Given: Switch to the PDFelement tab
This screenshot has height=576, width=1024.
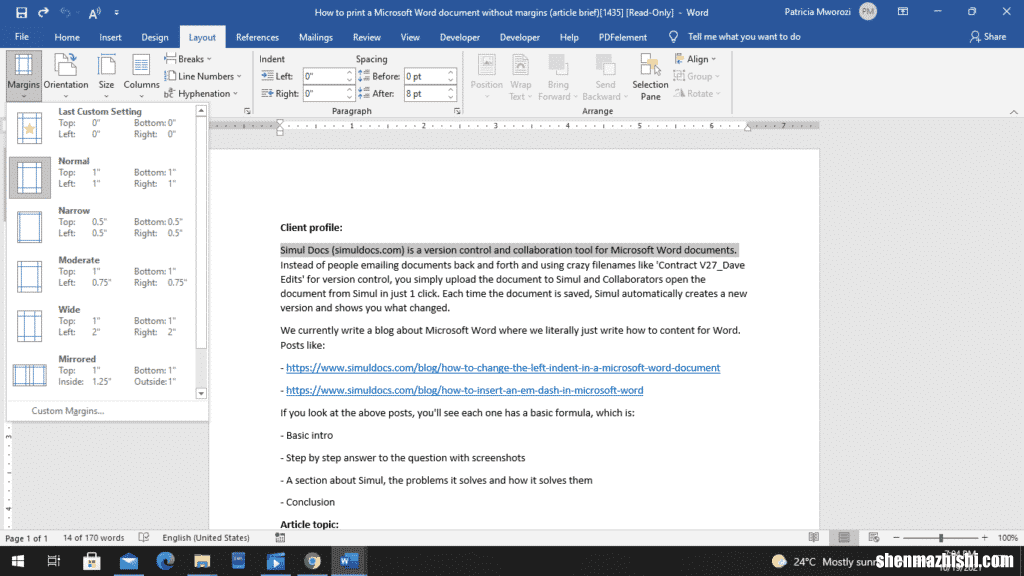Looking at the screenshot, I should pos(622,37).
